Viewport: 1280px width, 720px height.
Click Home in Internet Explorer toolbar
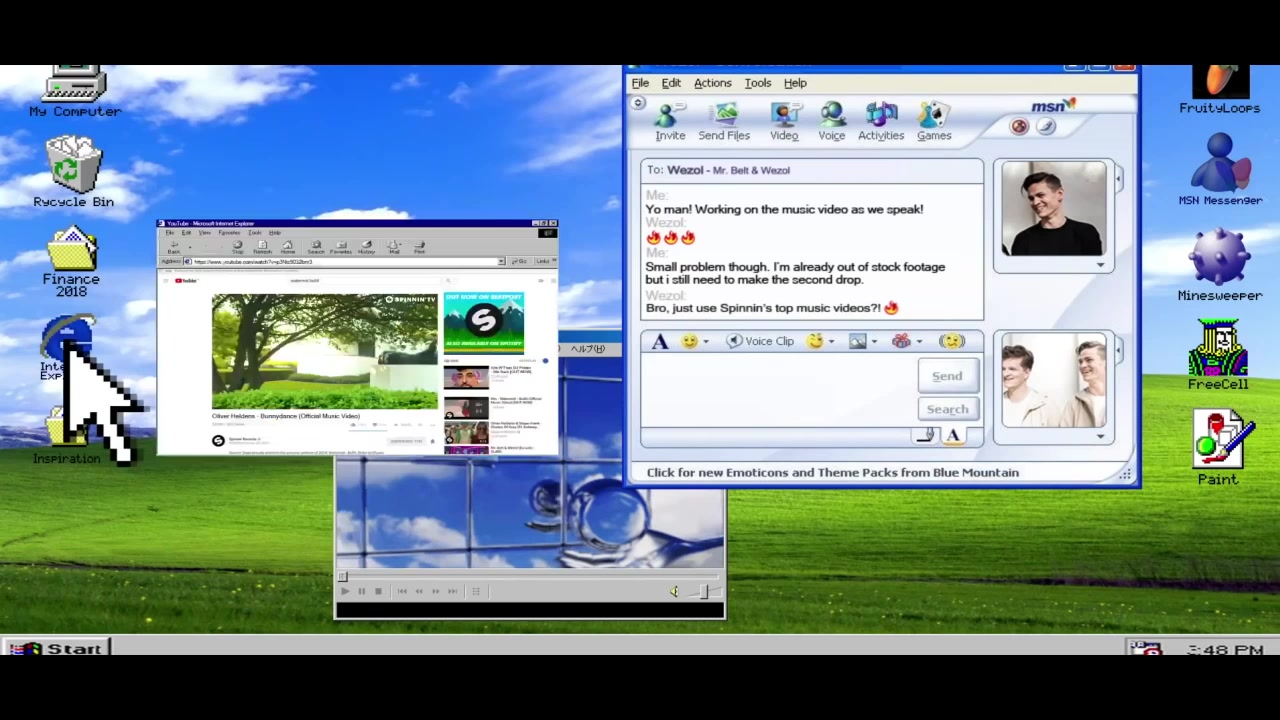click(x=288, y=246)
